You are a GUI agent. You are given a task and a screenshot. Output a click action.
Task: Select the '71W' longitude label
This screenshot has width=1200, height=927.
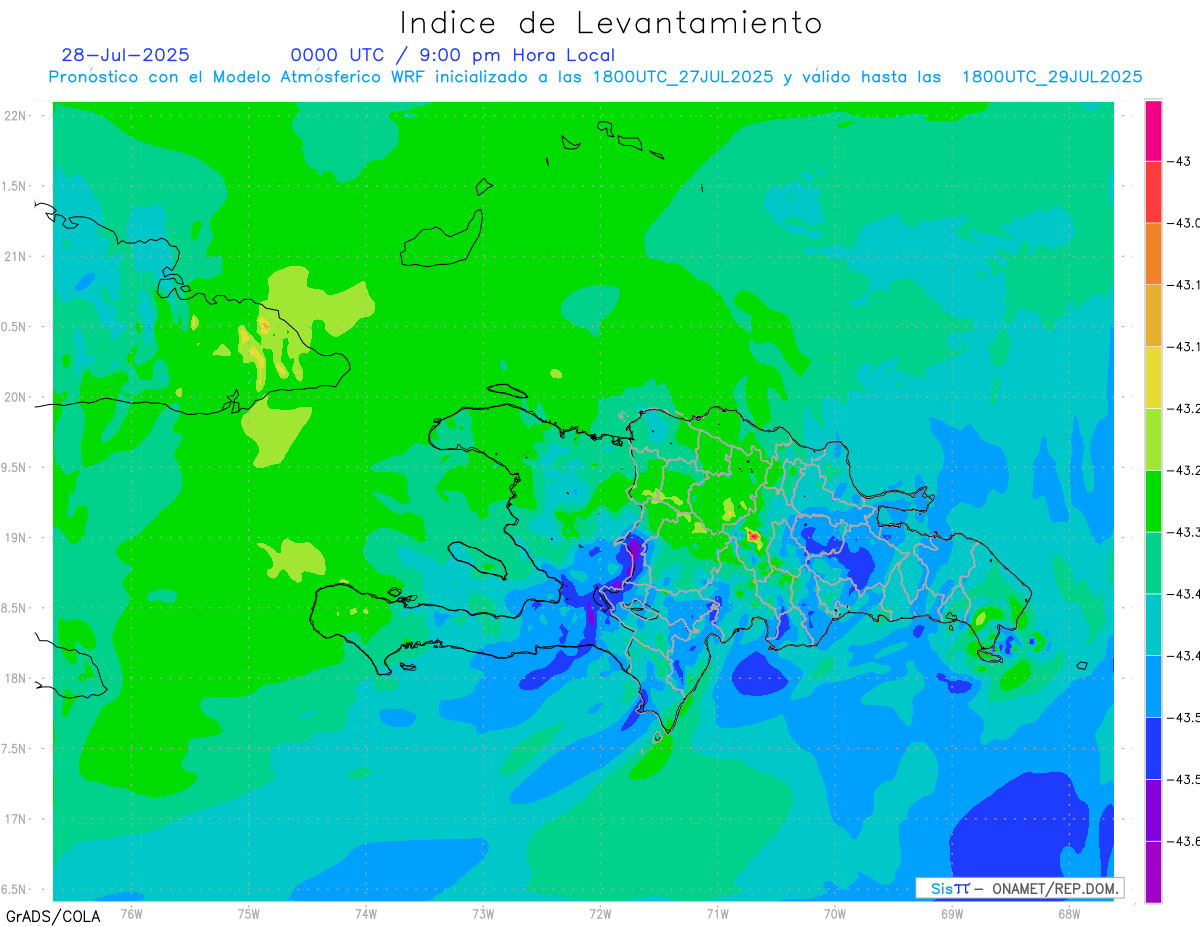click(717, 913)
